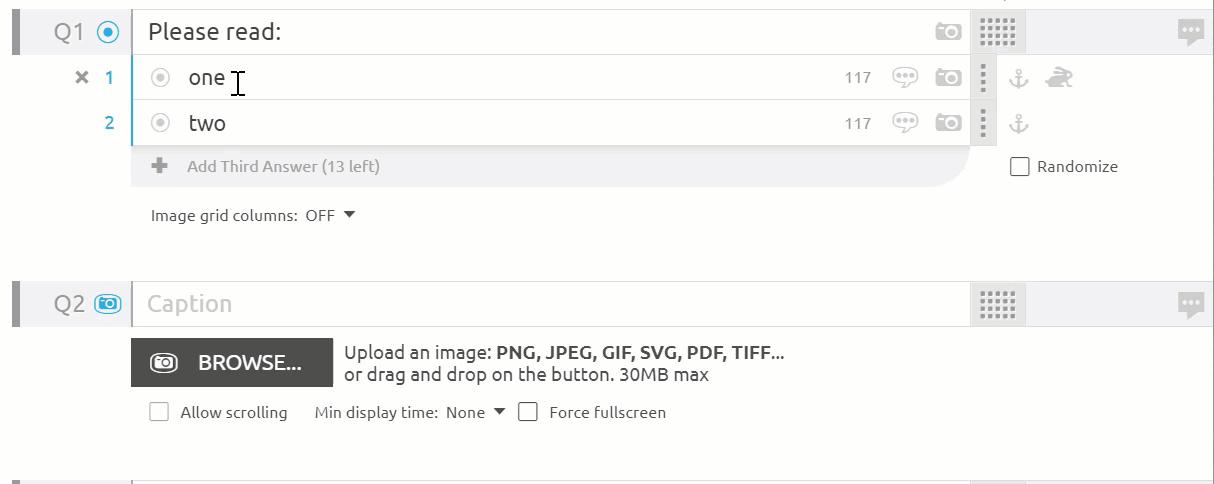Tick the Force fullscreen checkbox
The height and width of the screenshot is (484, 1214).
tap(528, 412)
